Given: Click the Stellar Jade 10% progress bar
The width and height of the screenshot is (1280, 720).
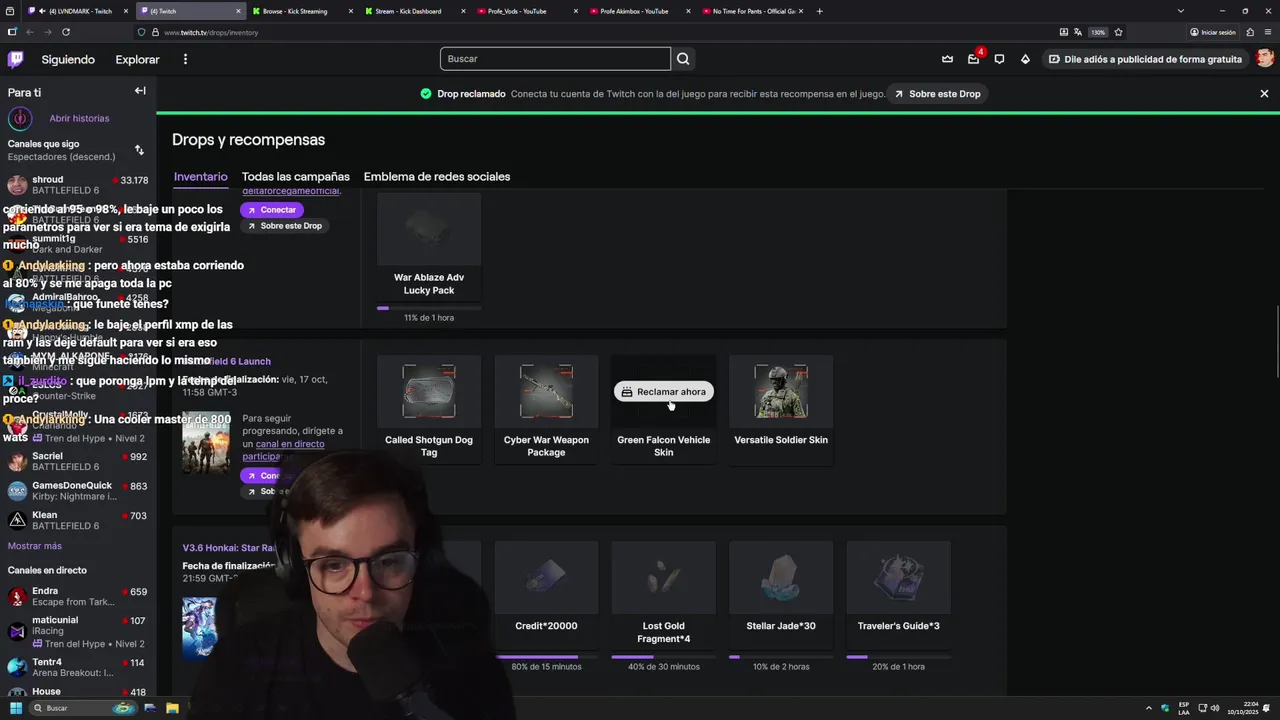Looking at the screenshot, I should pyautogui.click(x=781, y=657).
